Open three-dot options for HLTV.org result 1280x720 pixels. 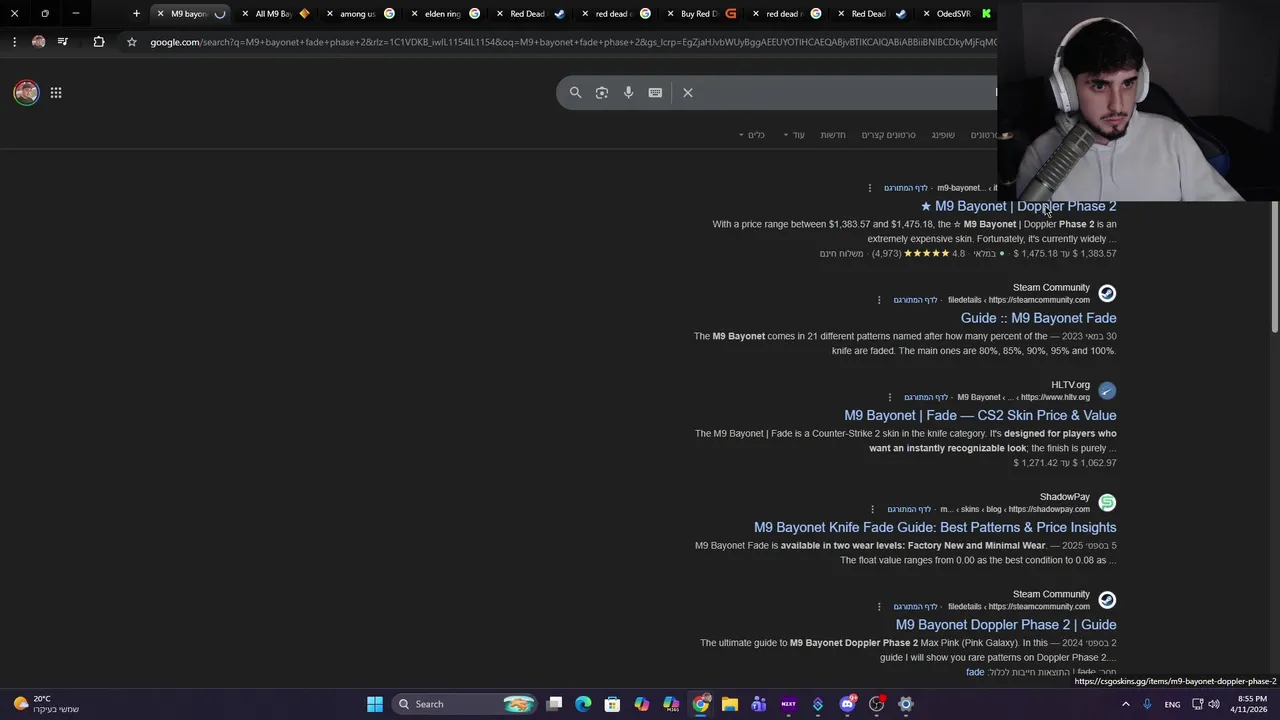coord(890,397)
